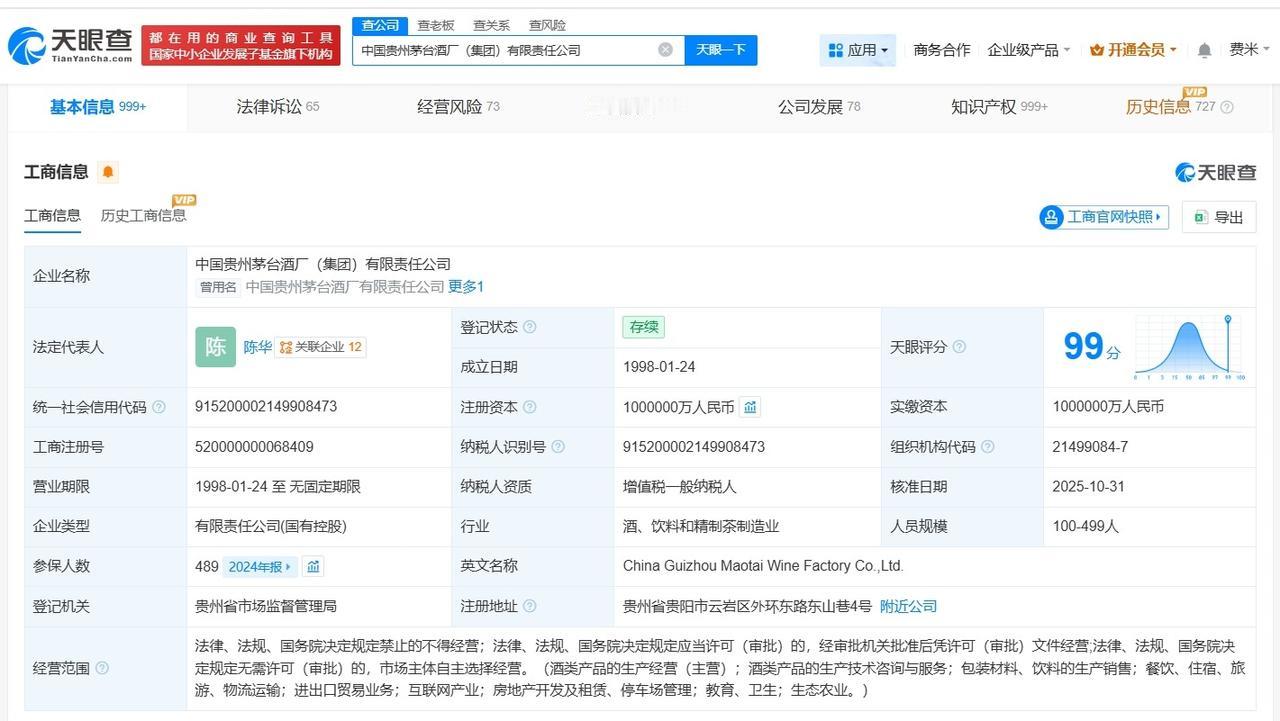Click the company name search input field
This screenshot has width=1280, height=721.
pos(505,50)
